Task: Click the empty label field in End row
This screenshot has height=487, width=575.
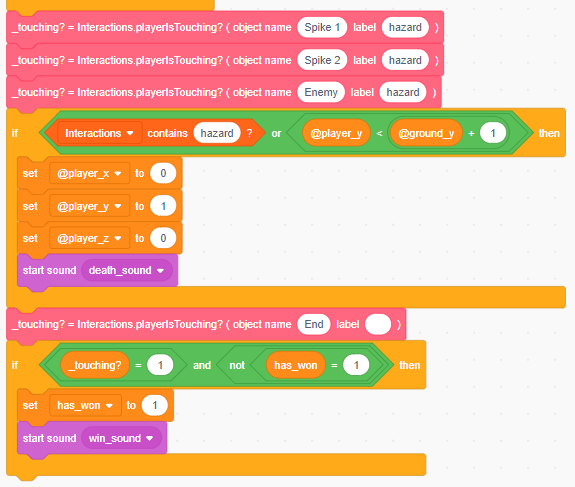Action: pyautogui.click(x=378, y=324)
